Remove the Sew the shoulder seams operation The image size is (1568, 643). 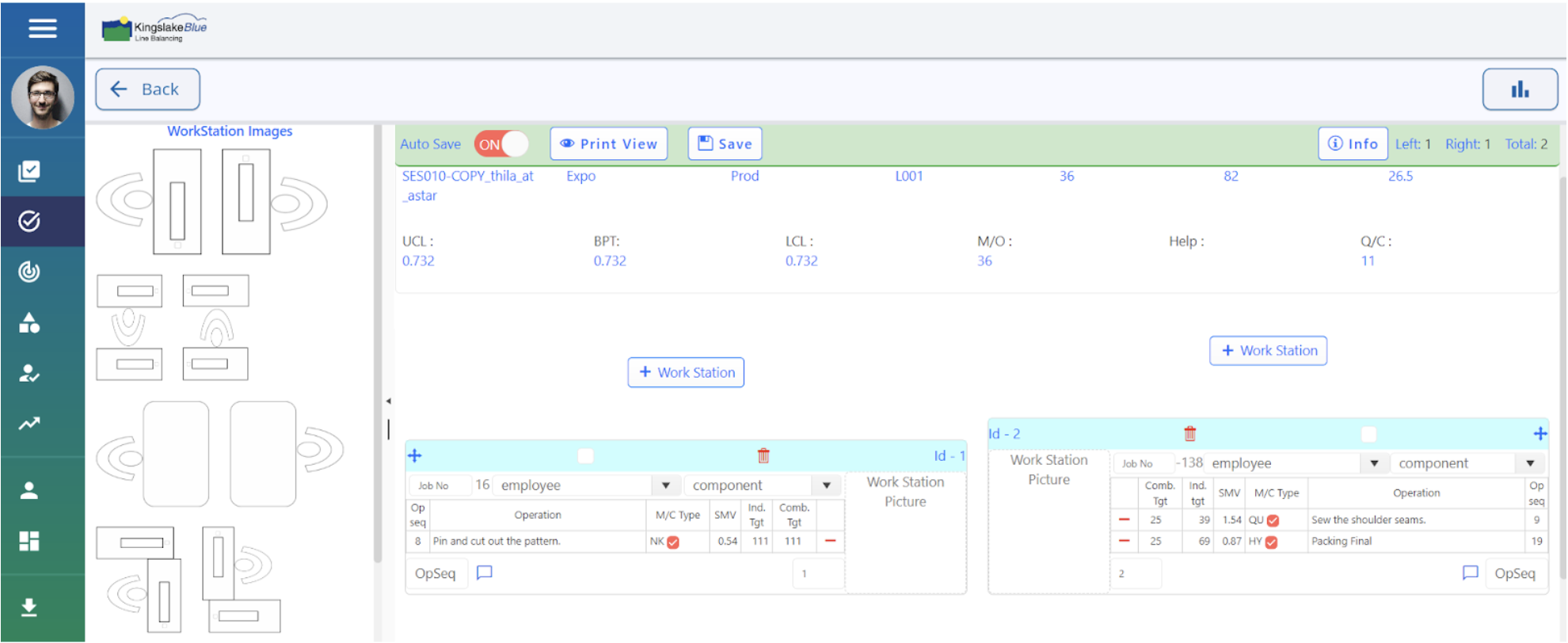pyautogui.click(x=1124, y=519)
